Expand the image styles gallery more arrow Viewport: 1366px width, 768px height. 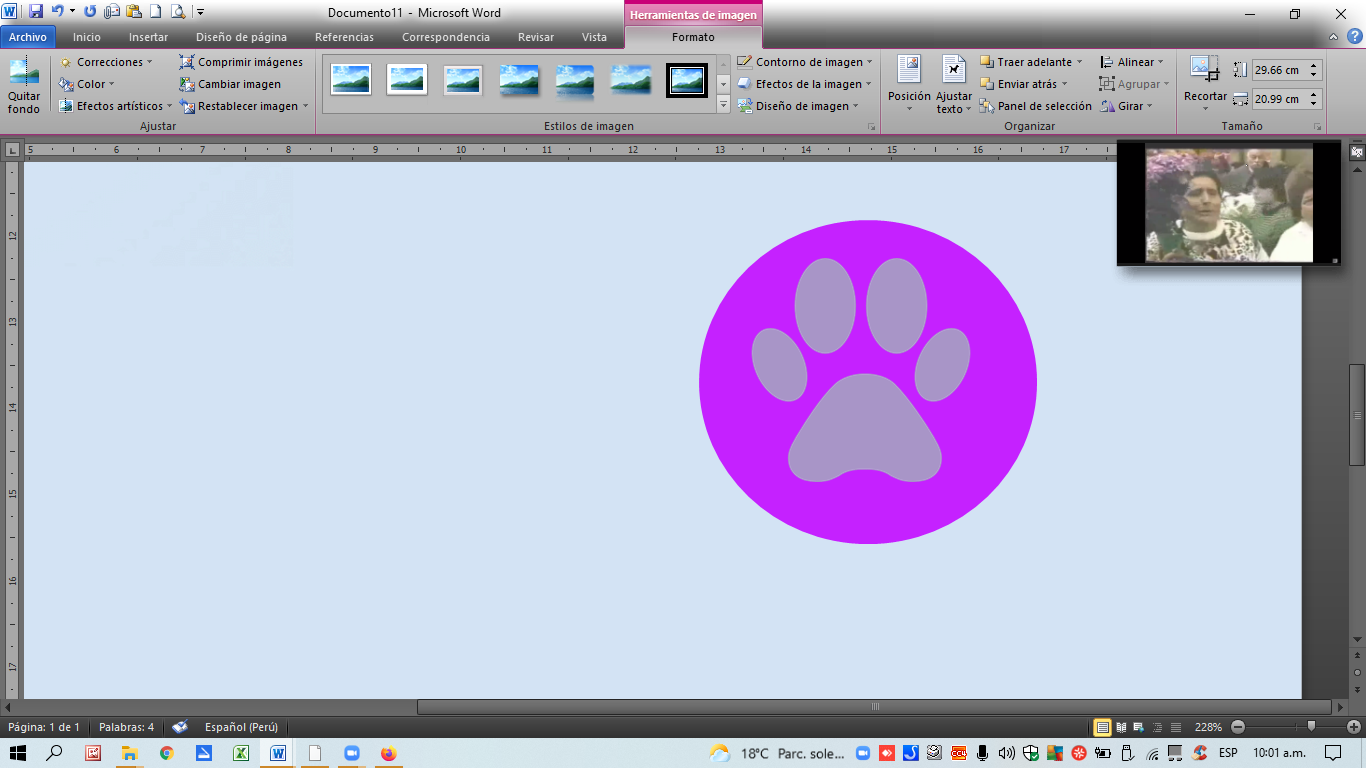[723, 105]
